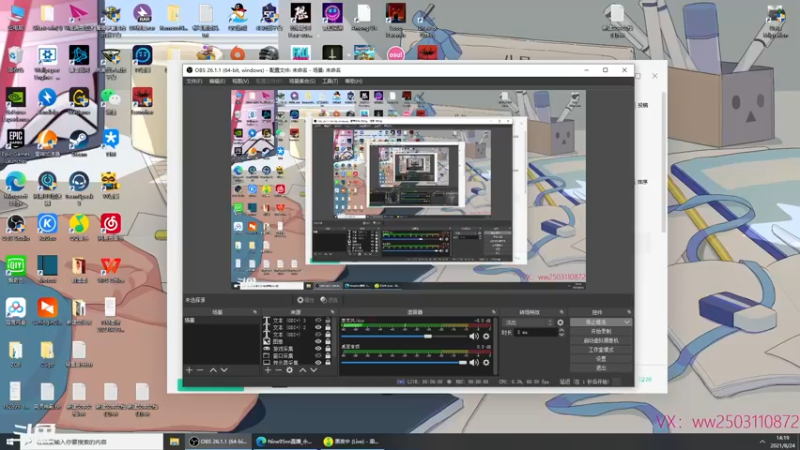
Task: Open iQIYI green desktop icon
Action: coord(15,269)
